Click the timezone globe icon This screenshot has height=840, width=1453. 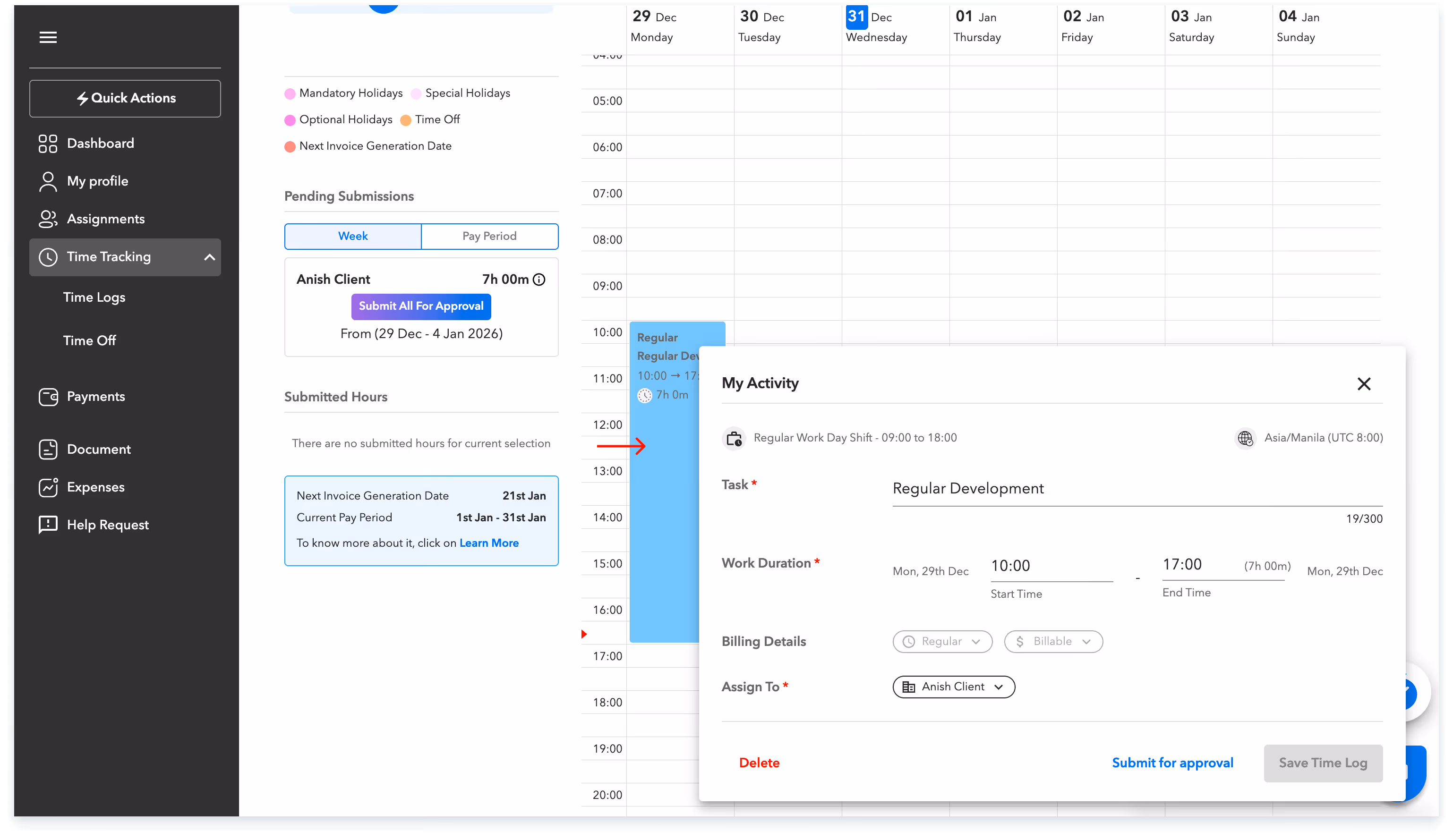click(x=1245, y=438)
